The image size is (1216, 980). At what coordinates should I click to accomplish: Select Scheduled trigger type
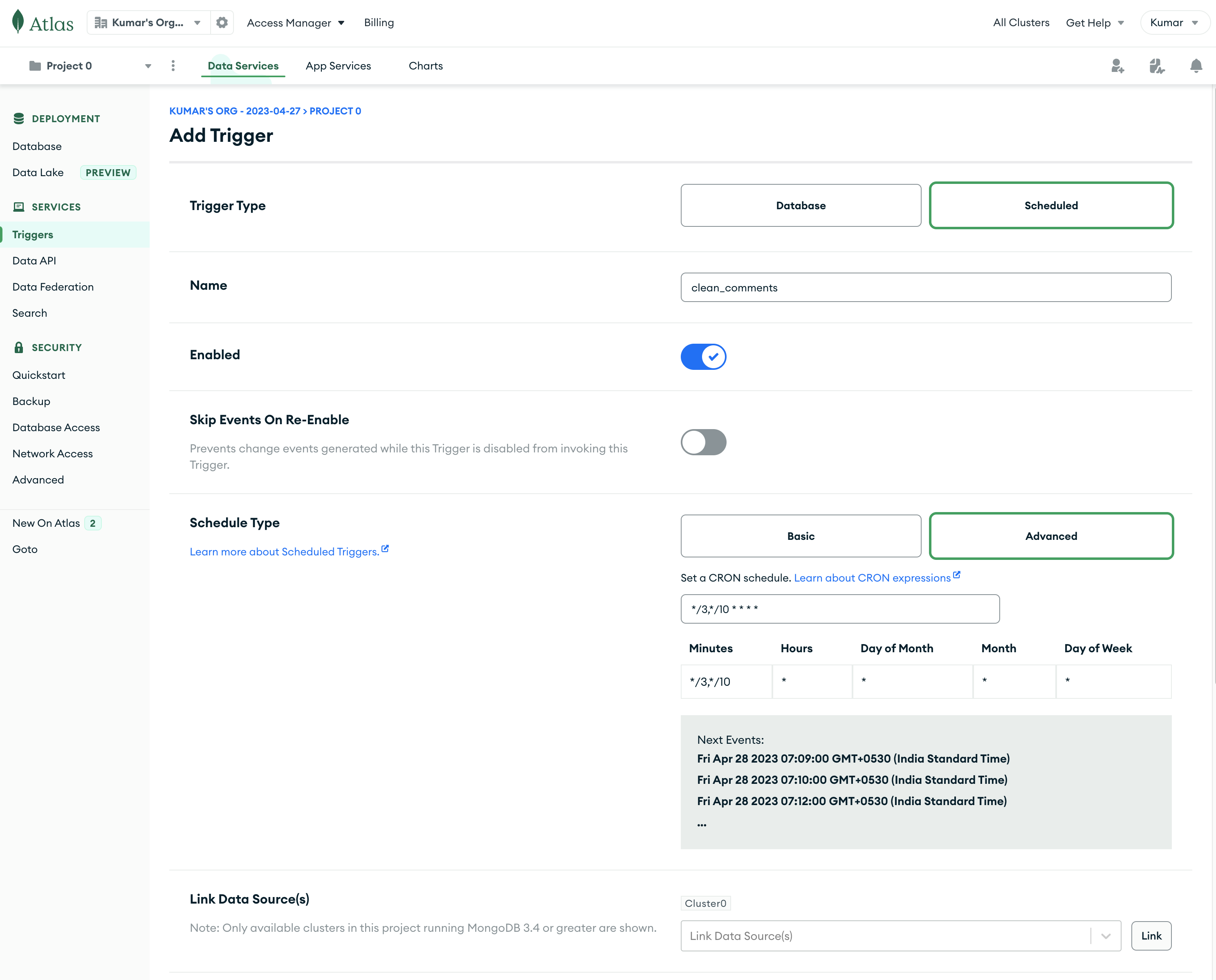pyautogui.click(x=1051, y=206)
